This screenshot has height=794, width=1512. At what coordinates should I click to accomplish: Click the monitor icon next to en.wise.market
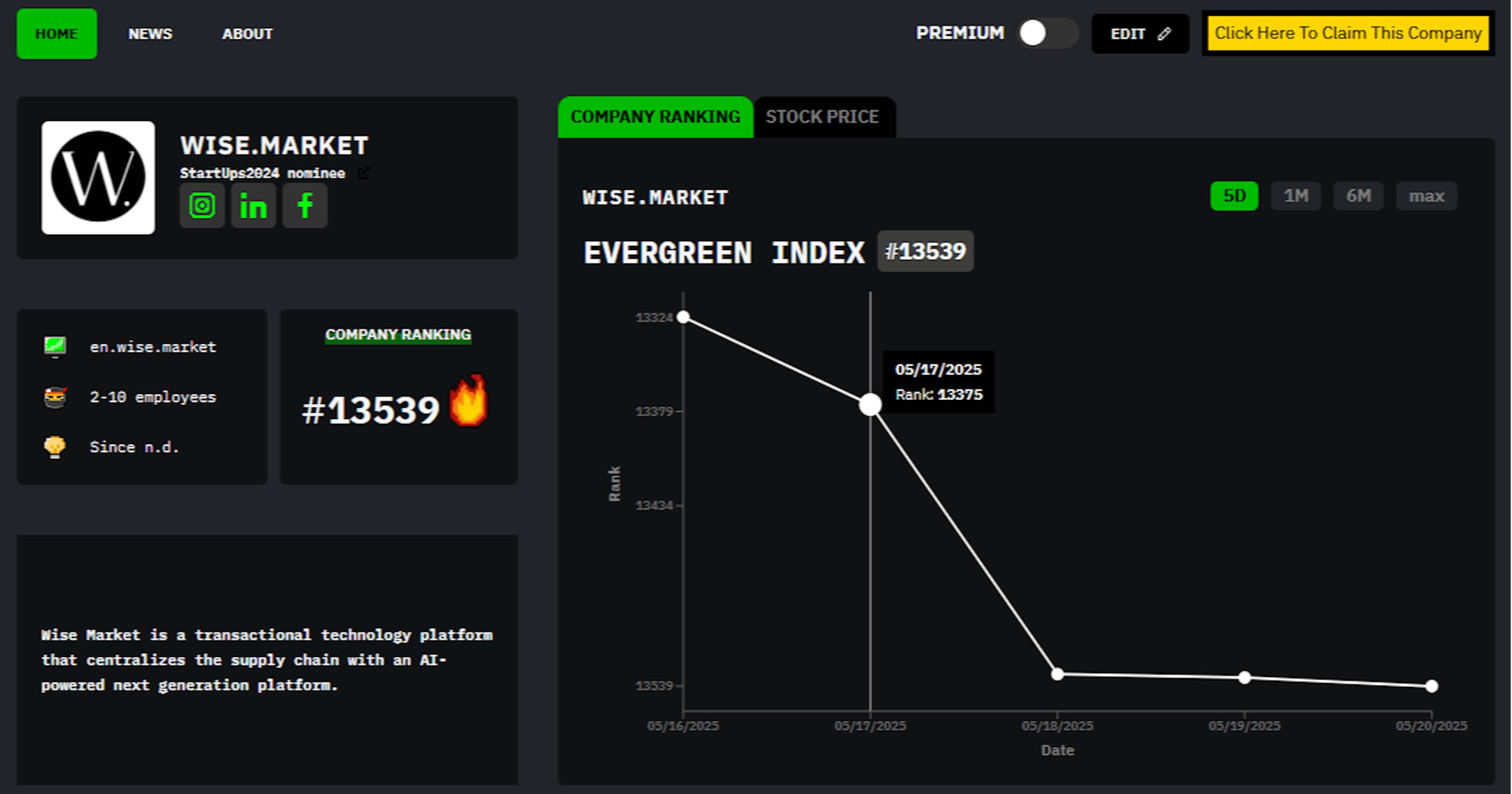(55, 346)
